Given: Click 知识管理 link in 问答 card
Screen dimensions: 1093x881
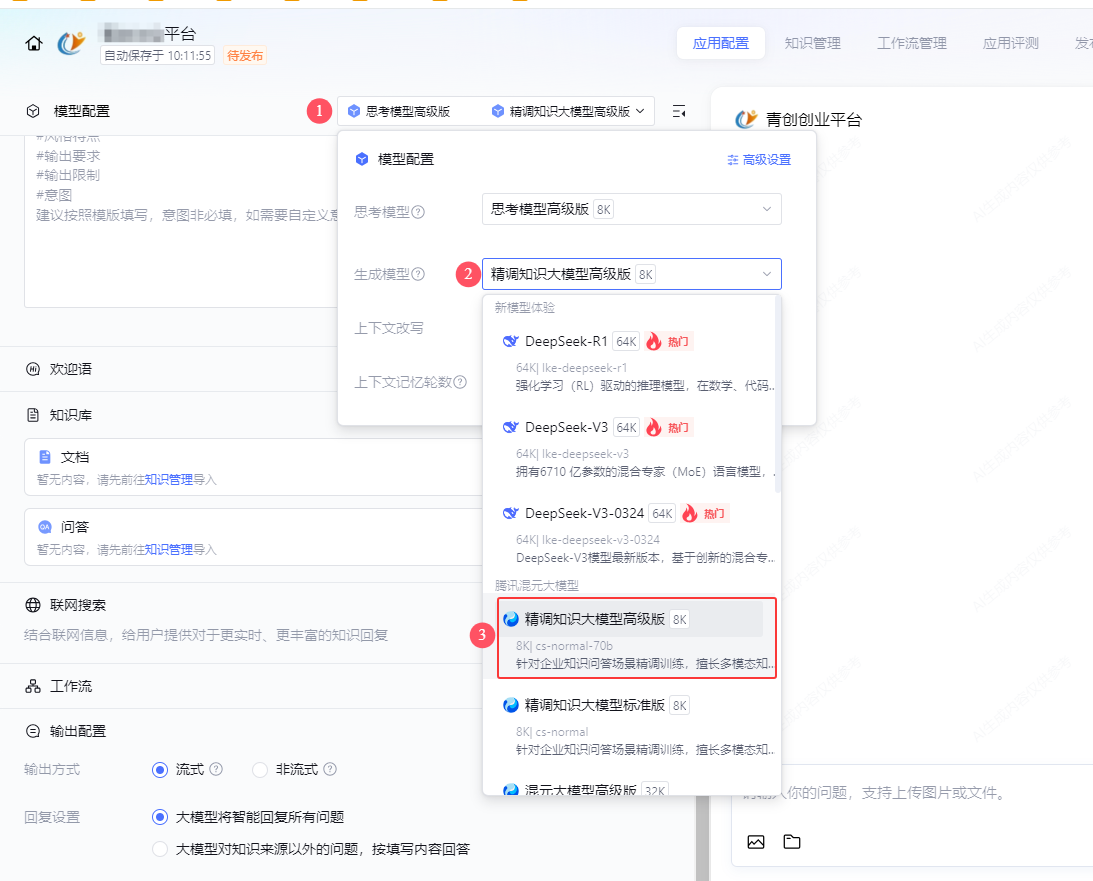Looking at the screenshot, I should 169,549.
